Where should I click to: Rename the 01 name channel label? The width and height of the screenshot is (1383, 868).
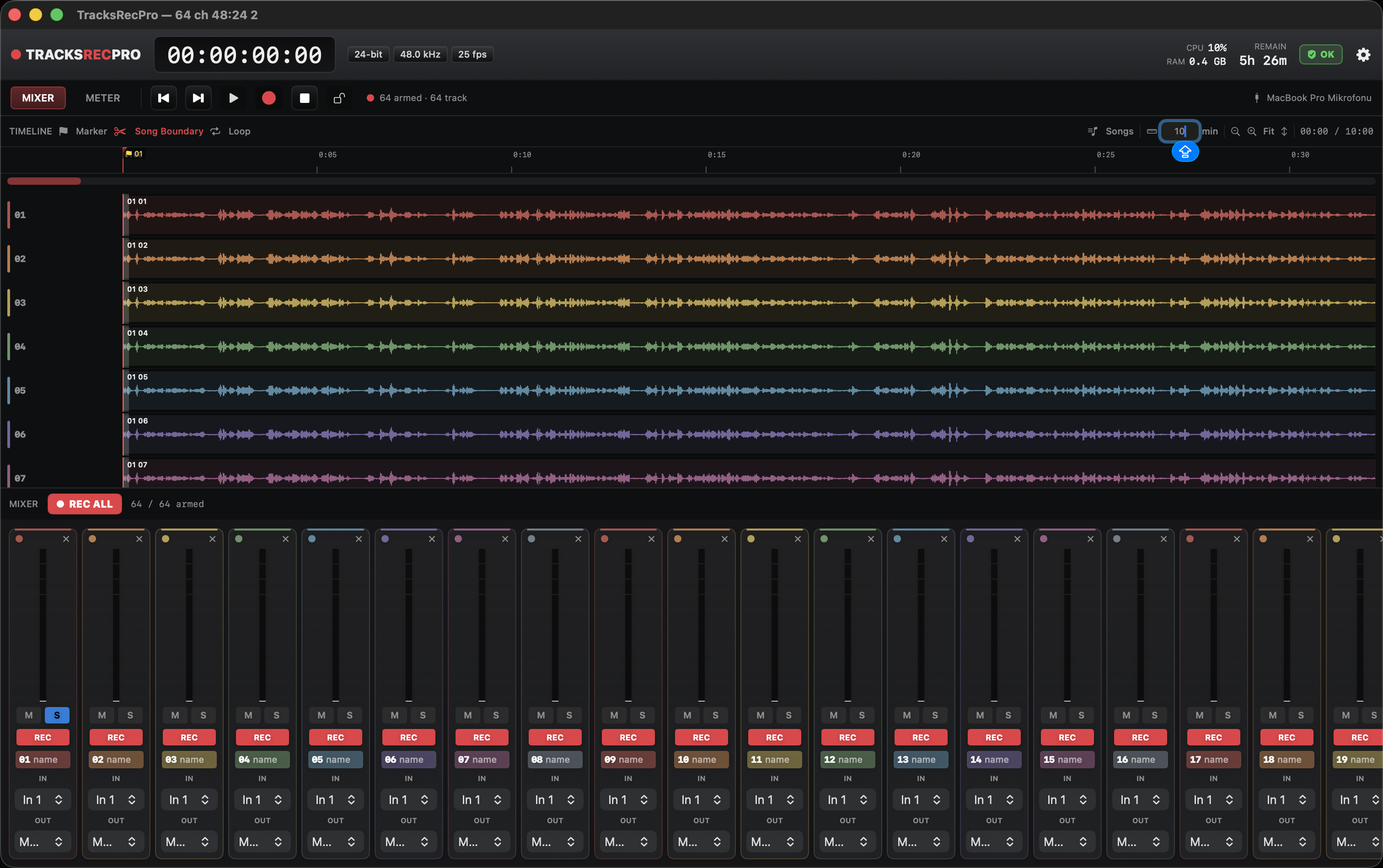(x=43, y=760)
